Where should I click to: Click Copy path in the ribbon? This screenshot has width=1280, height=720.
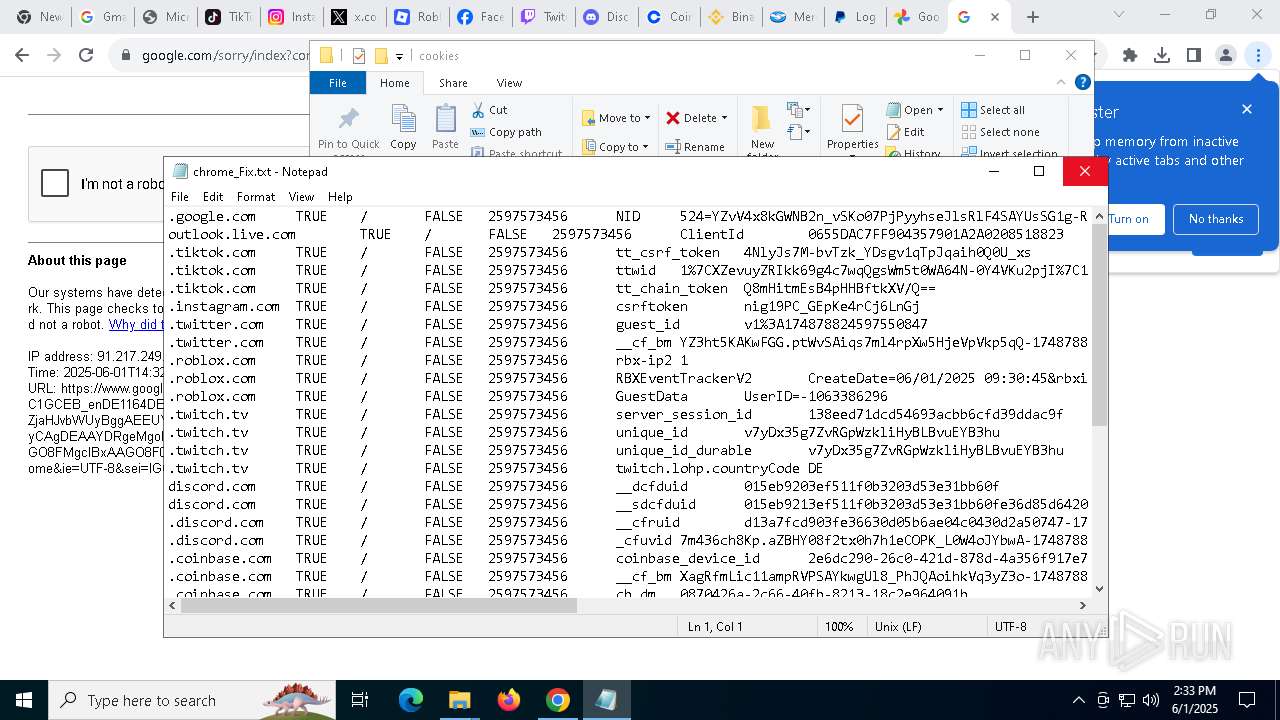[506, 132]
